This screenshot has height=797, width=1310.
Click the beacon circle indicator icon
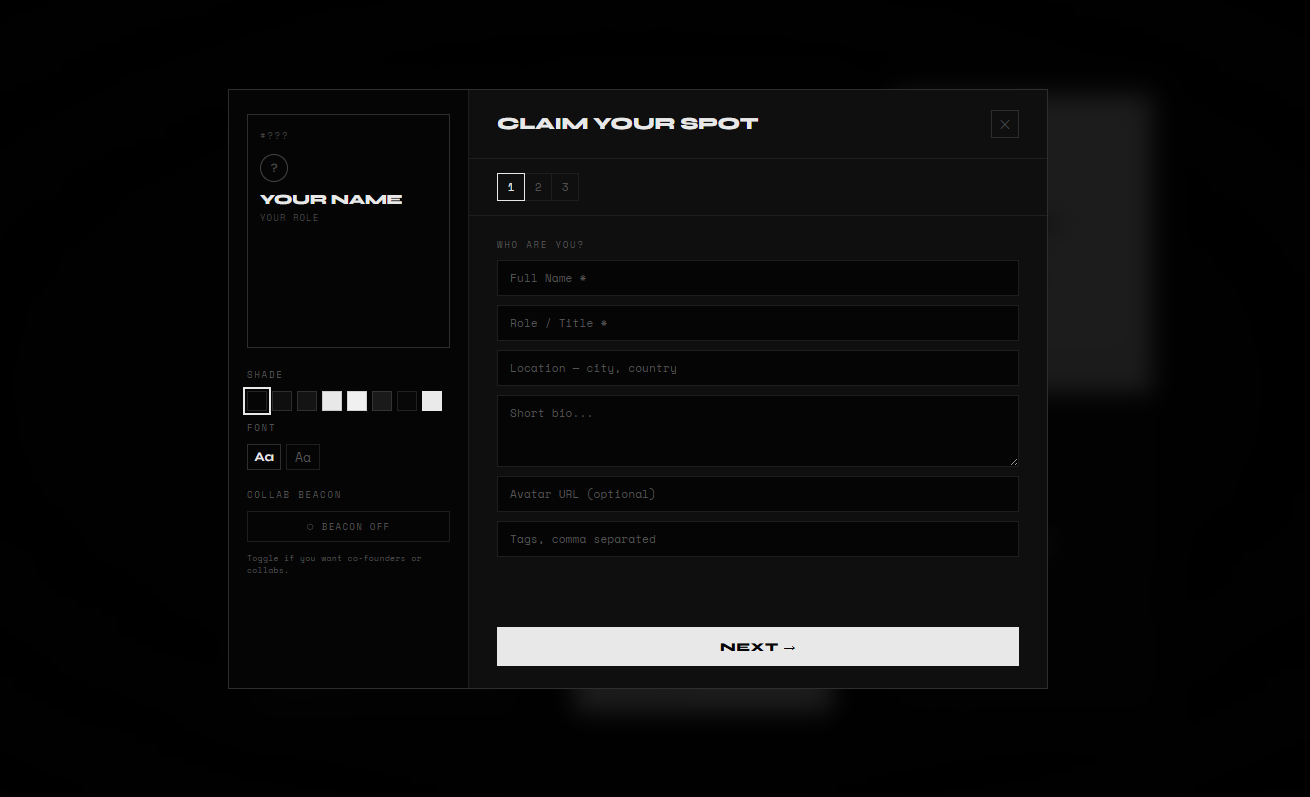click(x=308, y=526)
